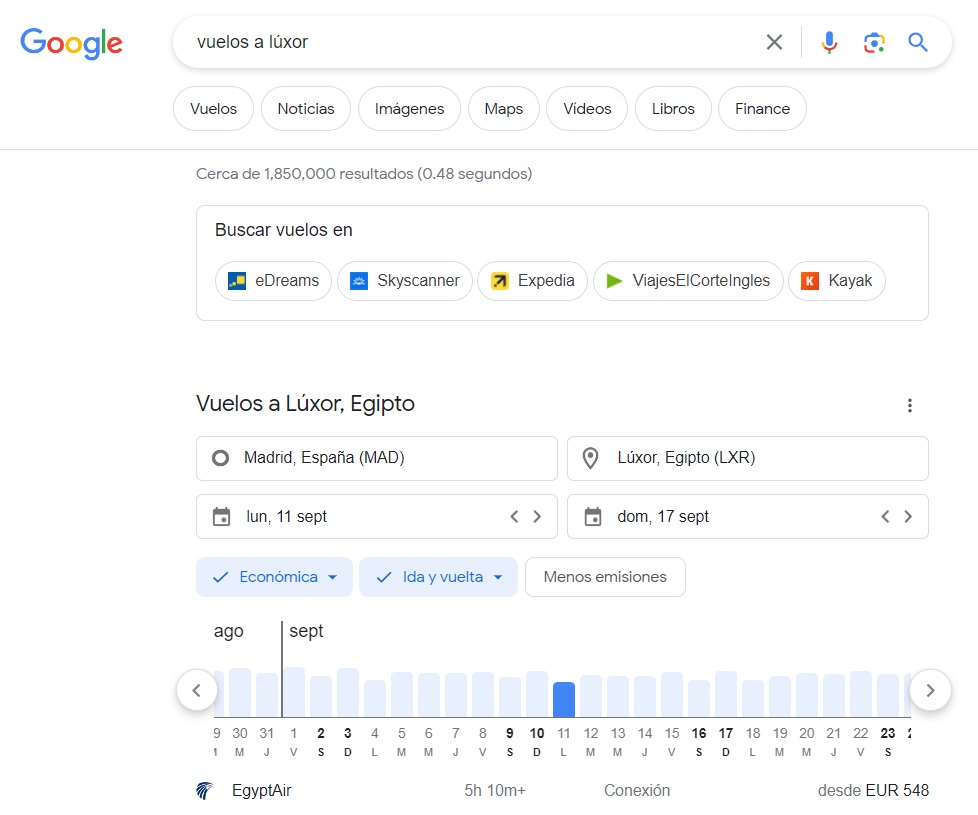Select the price bar for 23 sept

[888, 695]
